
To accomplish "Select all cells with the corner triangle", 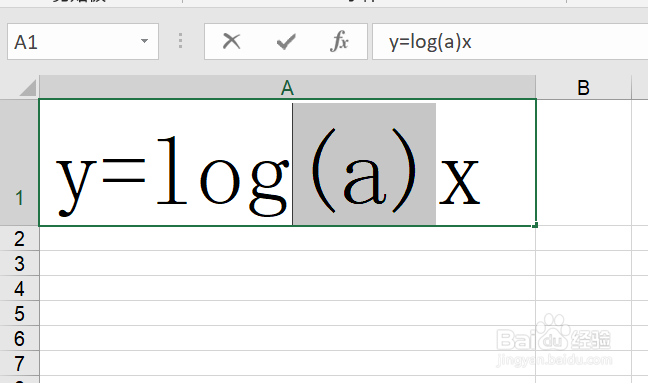I will click(x=28, y=88).
